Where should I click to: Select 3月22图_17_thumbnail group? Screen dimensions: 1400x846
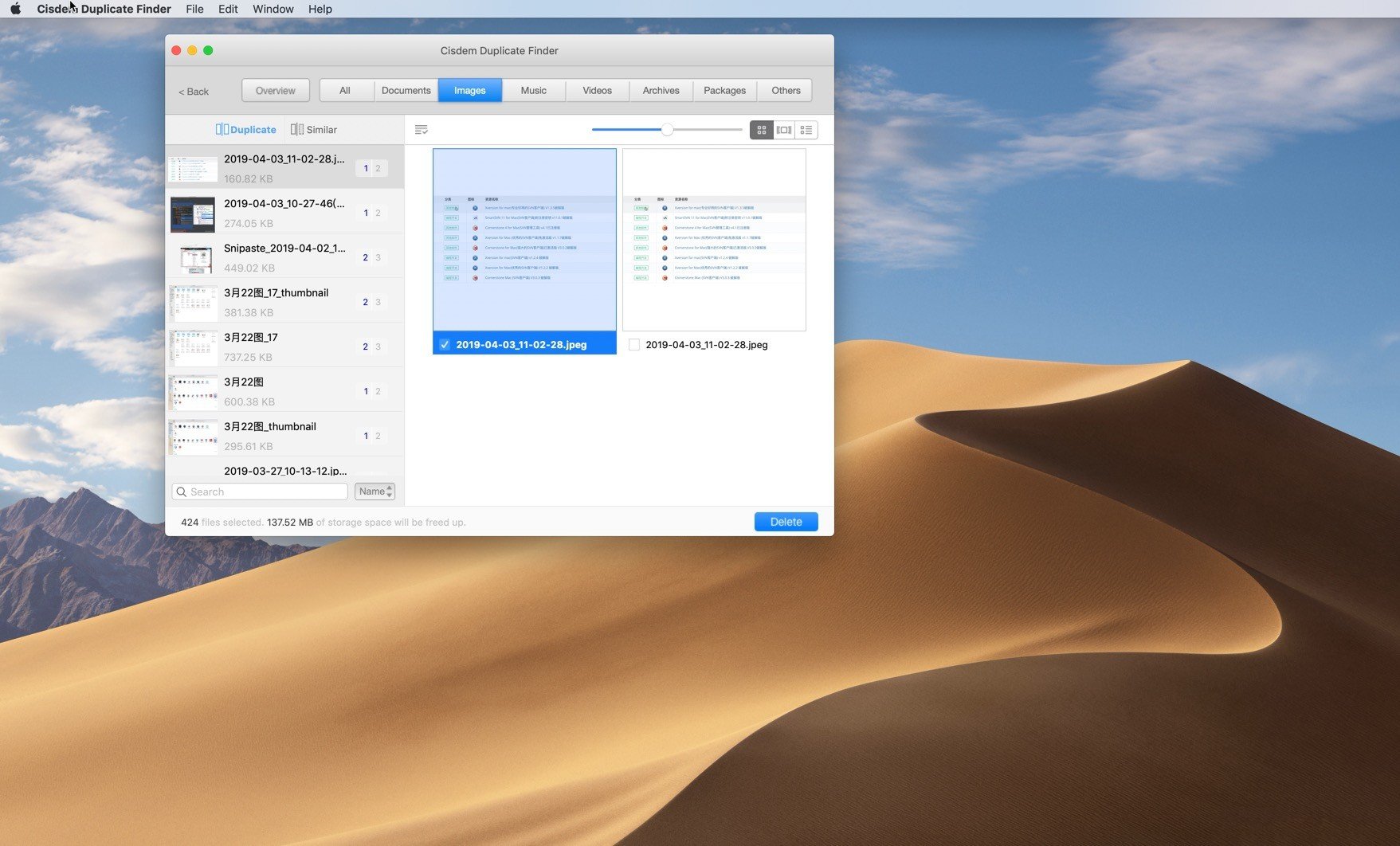click(284, 302)
